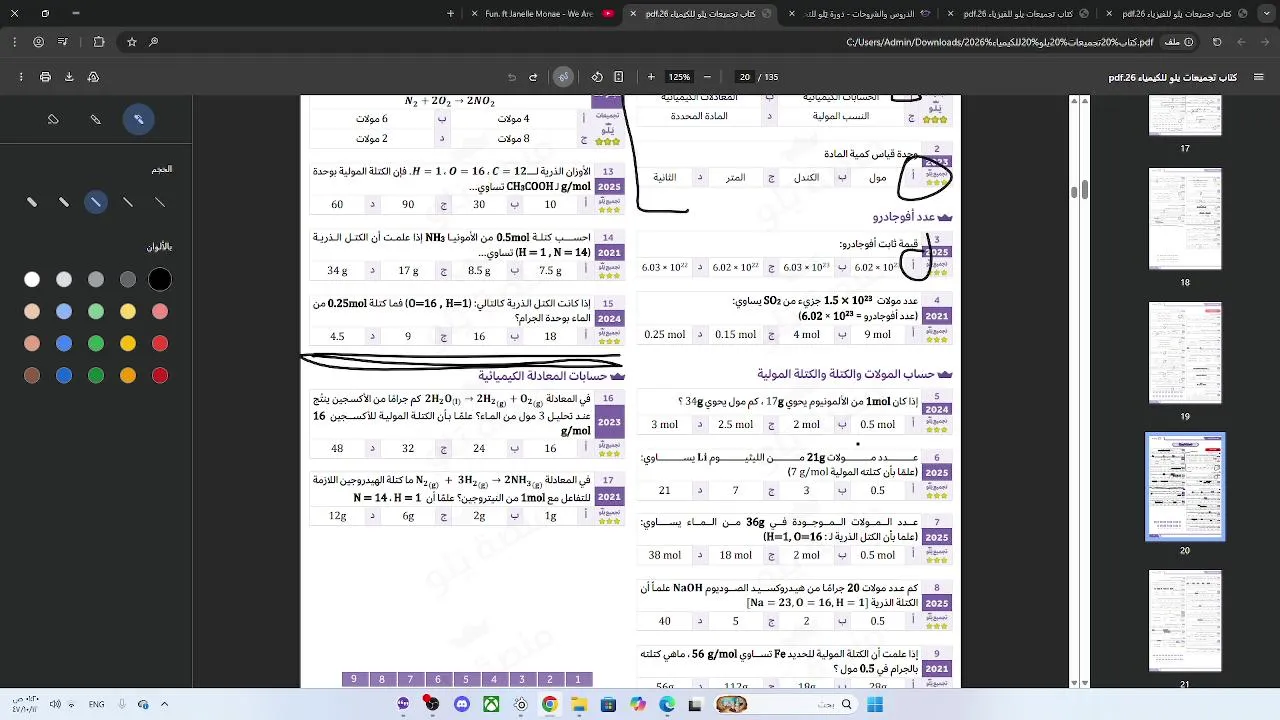Select the eraser tool
Viewport: 1280px width, 720px height.
53,120
